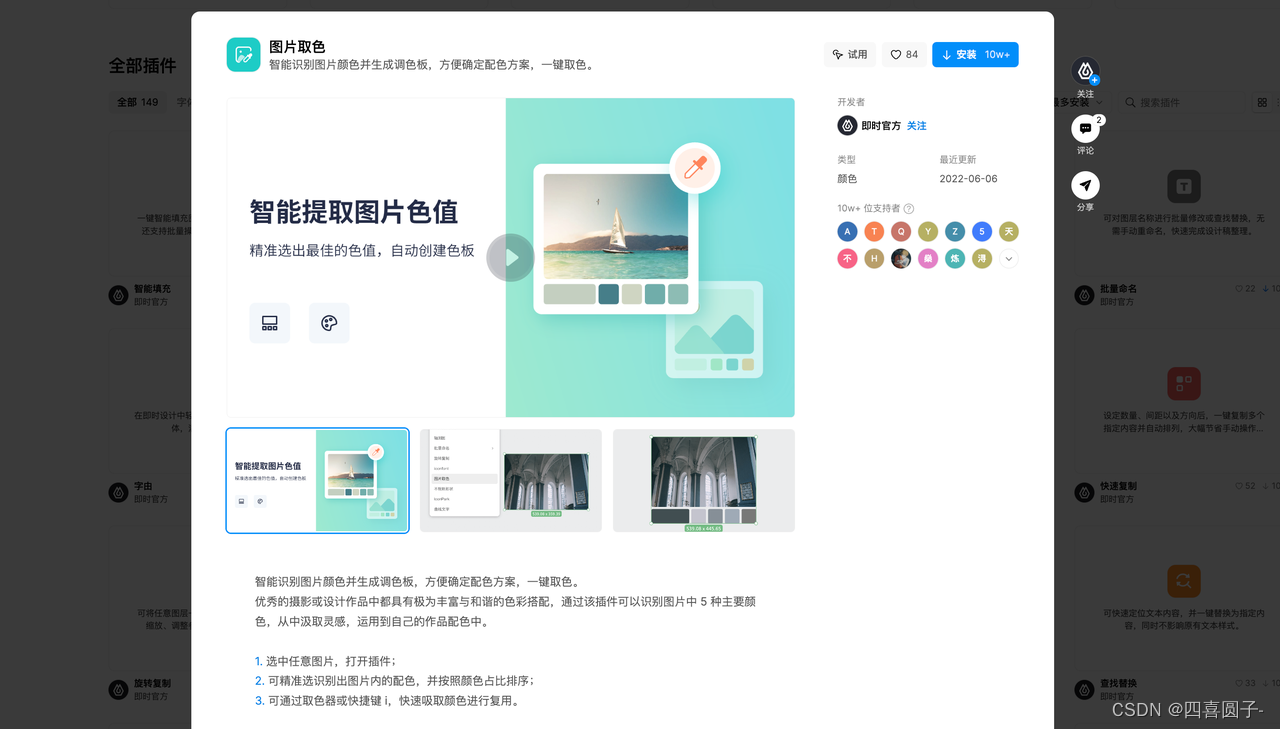Screen dimensions: 1280x729
Task: Open the 查找替换 orange plugin icon
Action: [x=1184, y=581]
